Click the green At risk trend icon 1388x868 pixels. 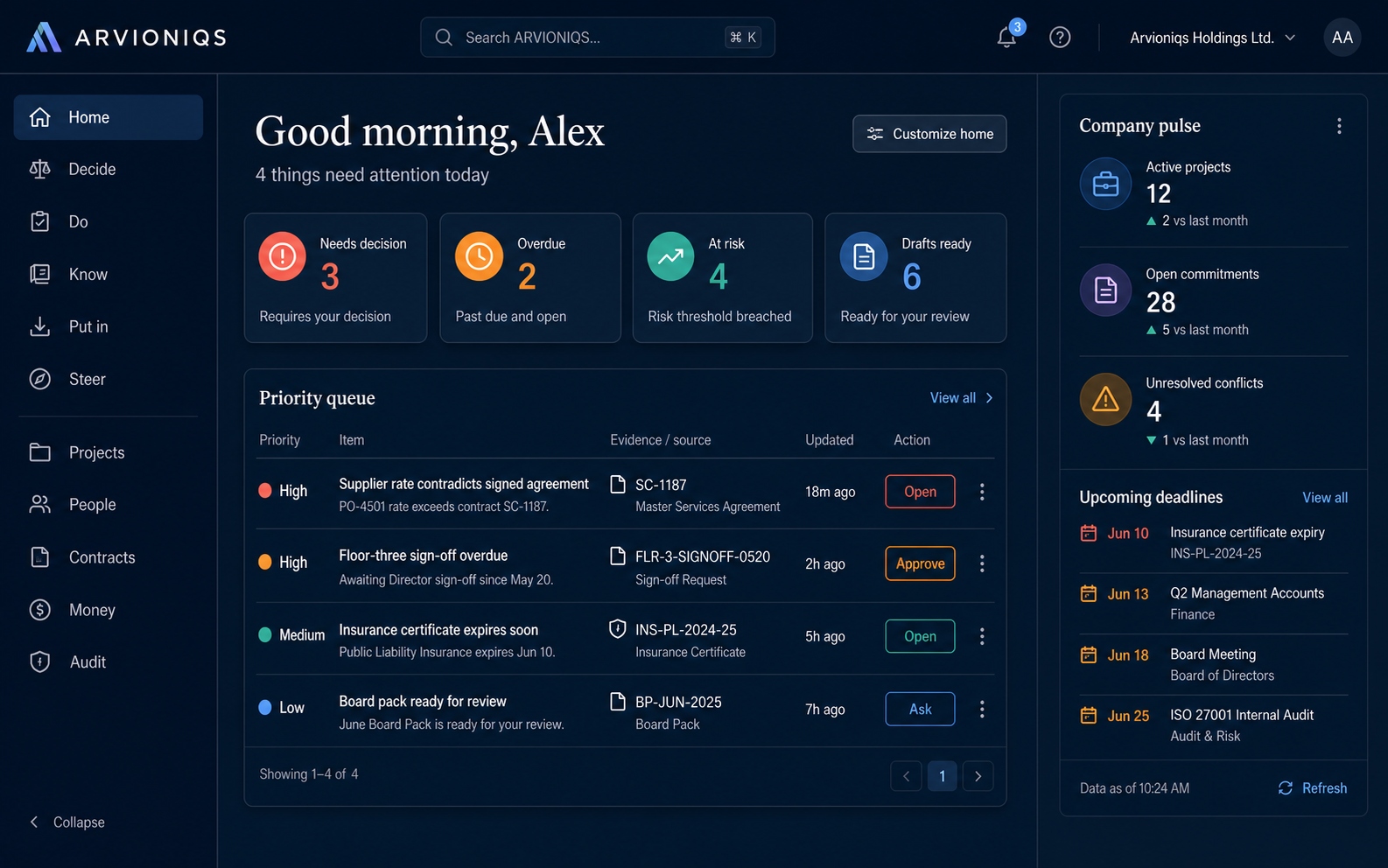670,256
